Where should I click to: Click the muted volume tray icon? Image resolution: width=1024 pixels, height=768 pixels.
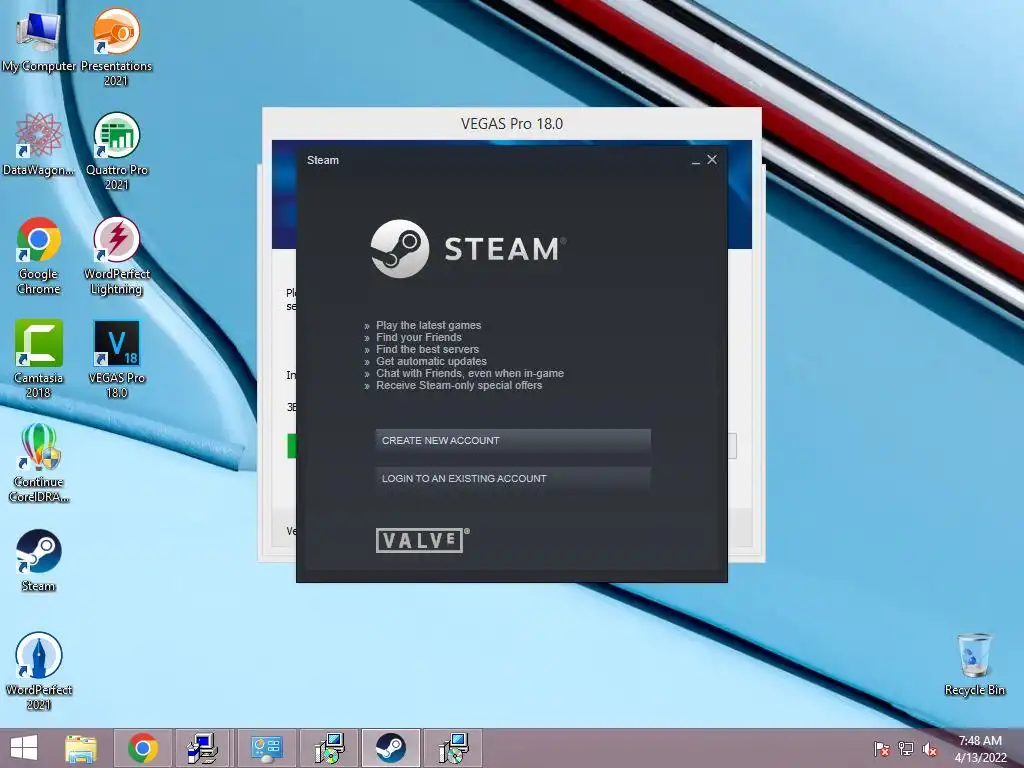[930, 749]
